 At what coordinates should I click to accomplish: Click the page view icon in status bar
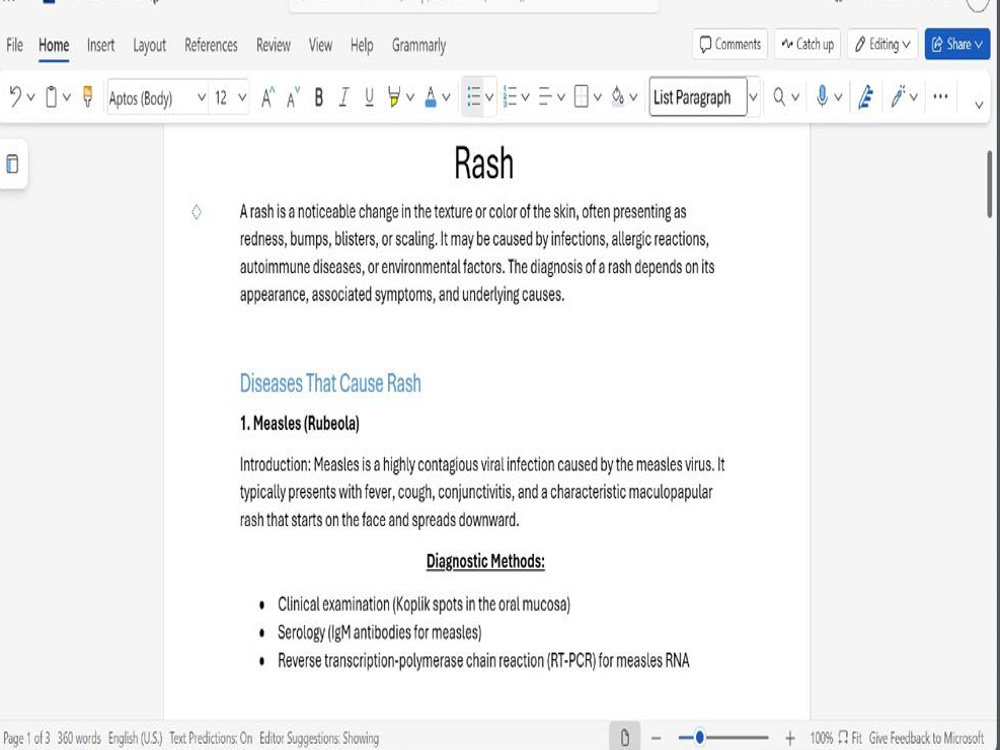click(x=625, y=738)
